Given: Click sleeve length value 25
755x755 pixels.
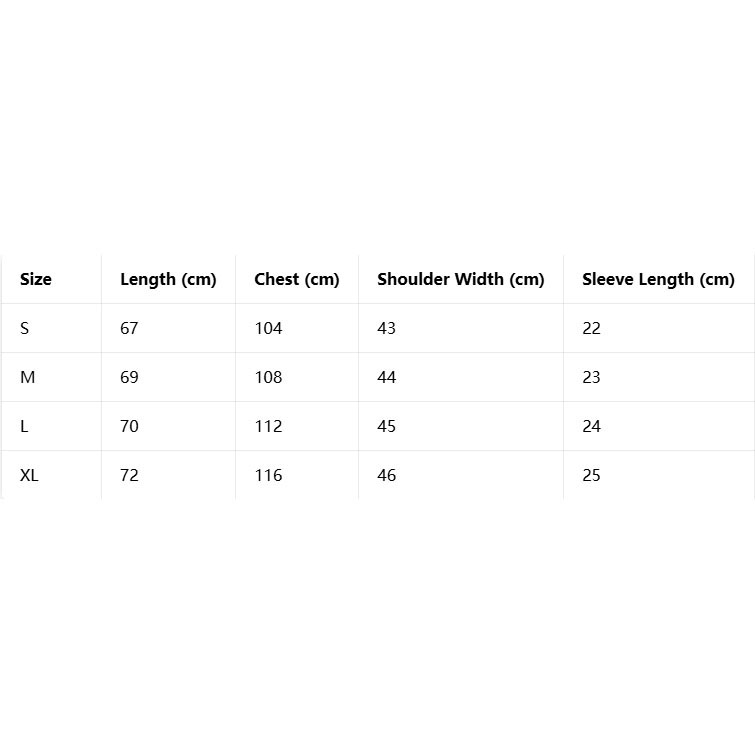Looking at the screenshot, I should click(x=591, y=475).
